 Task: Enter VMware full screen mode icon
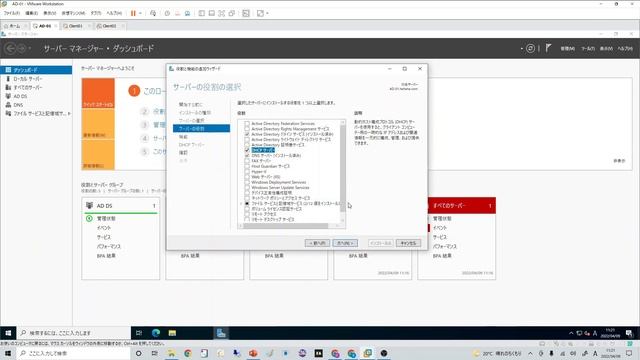tap(222, 13)
